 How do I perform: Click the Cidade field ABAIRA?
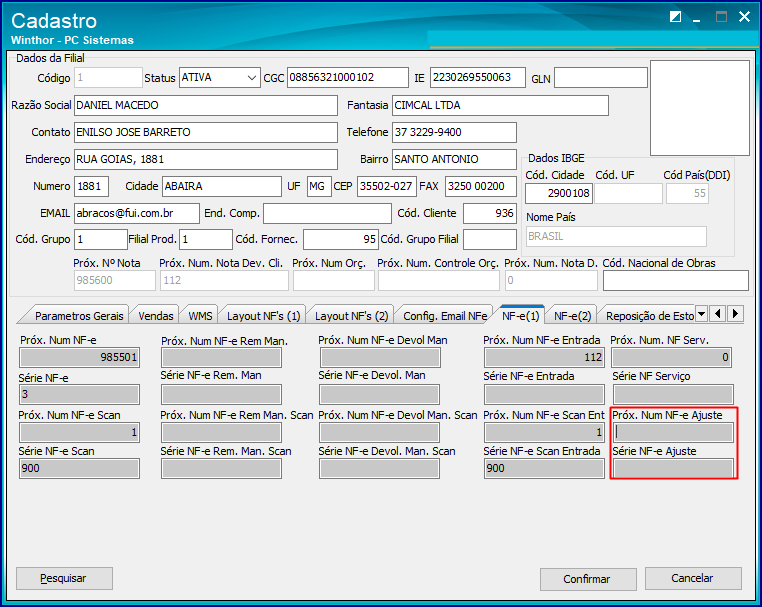222,187
